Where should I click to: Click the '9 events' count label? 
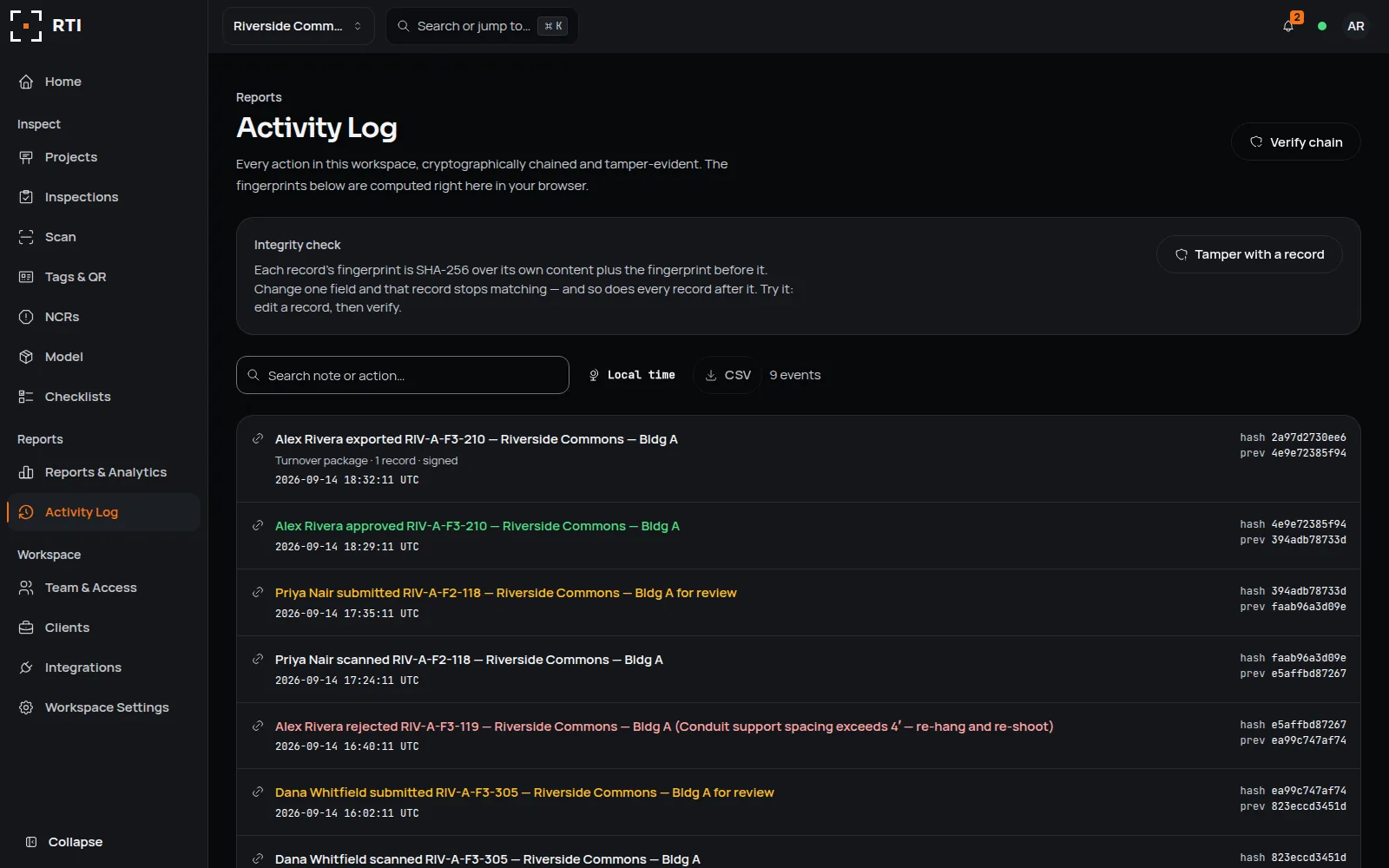[795, 375]
